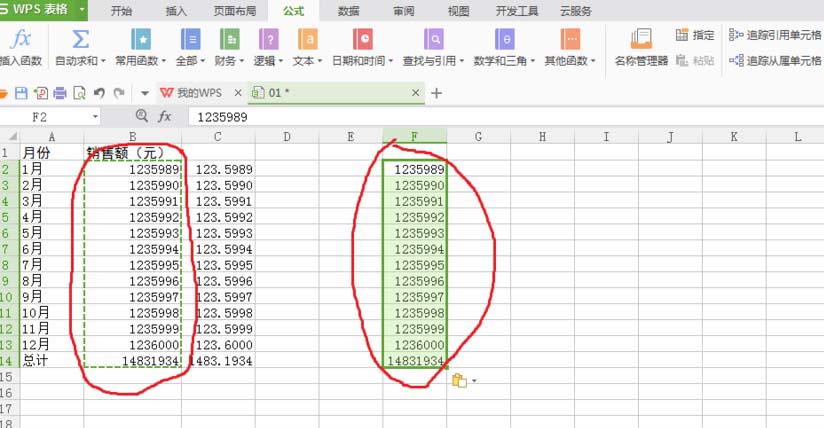Open the Lookup and Reference functions icon

pyautogui.click(x=434, y=39)
